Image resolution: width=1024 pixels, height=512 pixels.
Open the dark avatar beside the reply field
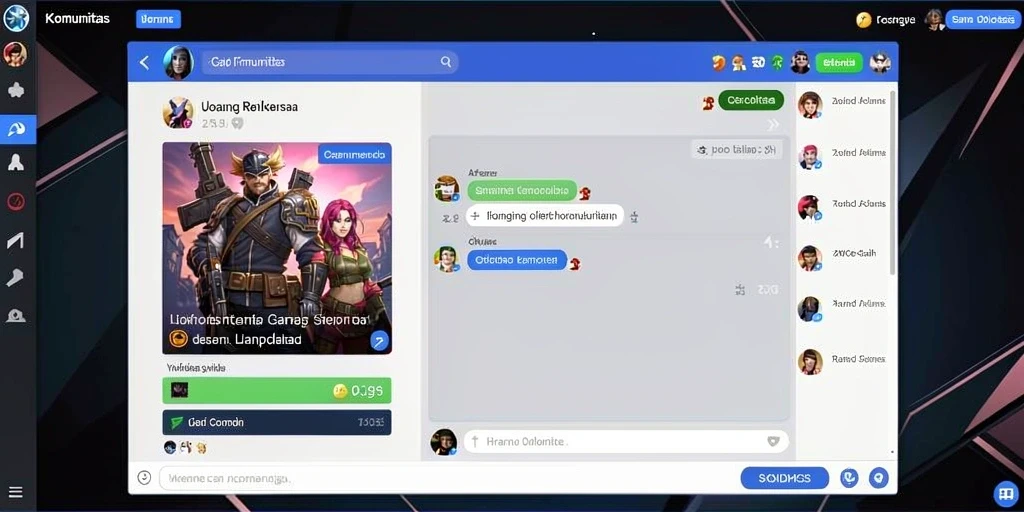click(443, 442)
